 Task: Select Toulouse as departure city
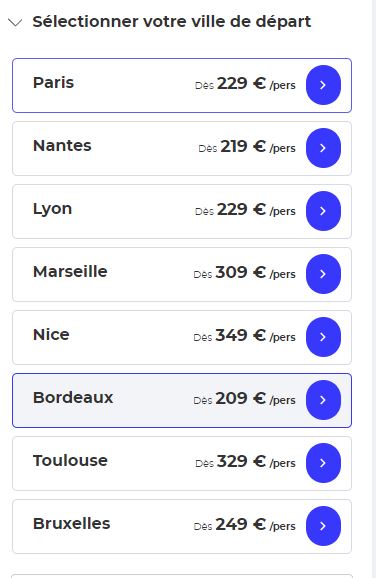[x=182, y=463]
